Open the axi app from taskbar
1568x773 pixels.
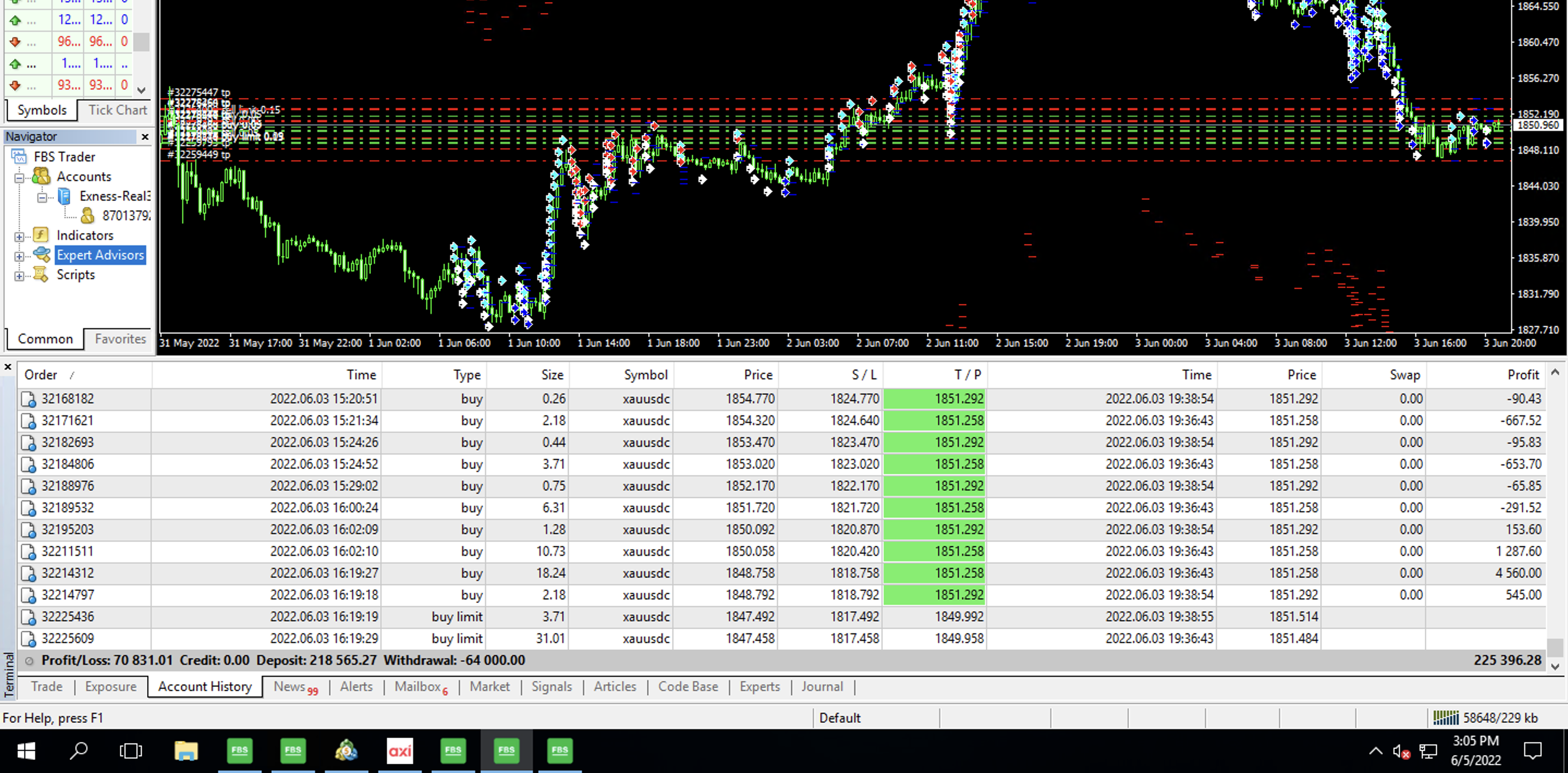pyautogui.click(x=400, y=751)
